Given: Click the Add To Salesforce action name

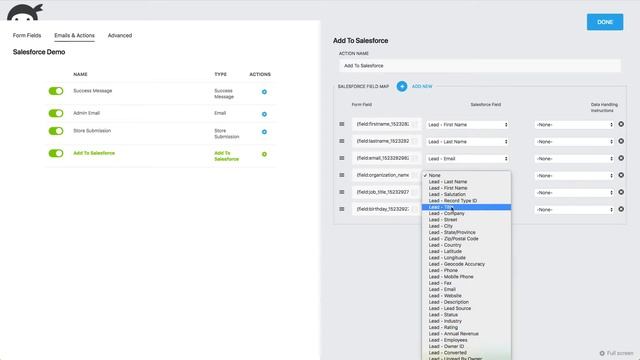Looking at the screenshot, I should click(x=94, y=153).
